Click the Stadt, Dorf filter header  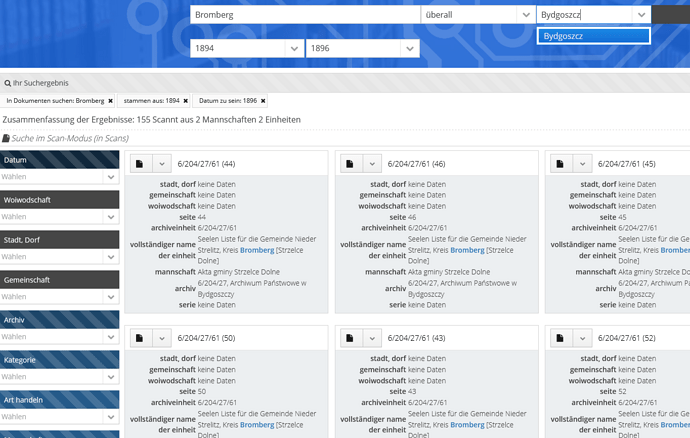coord(59,240)
